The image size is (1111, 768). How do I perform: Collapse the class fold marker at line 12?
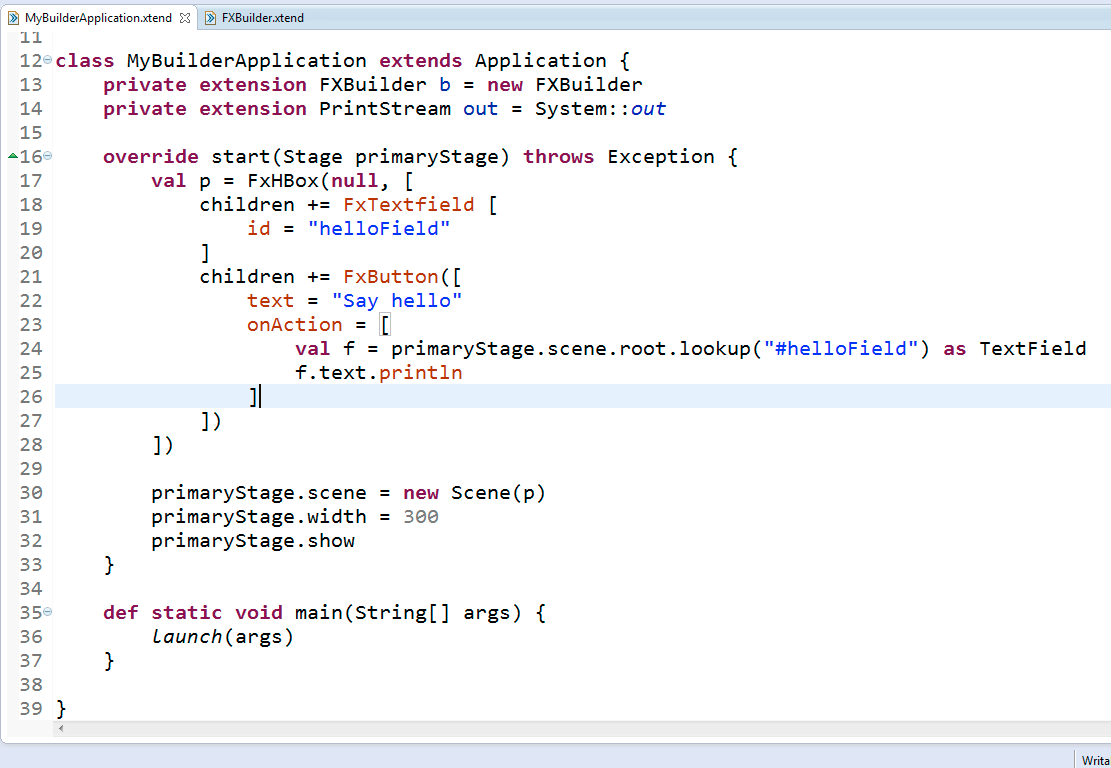[x=48, y=60]
